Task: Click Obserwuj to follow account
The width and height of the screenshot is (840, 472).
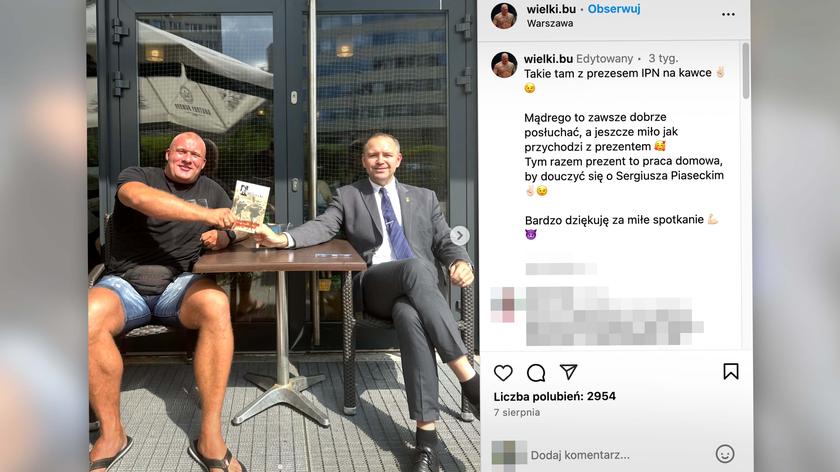Action: coord(614,9)
